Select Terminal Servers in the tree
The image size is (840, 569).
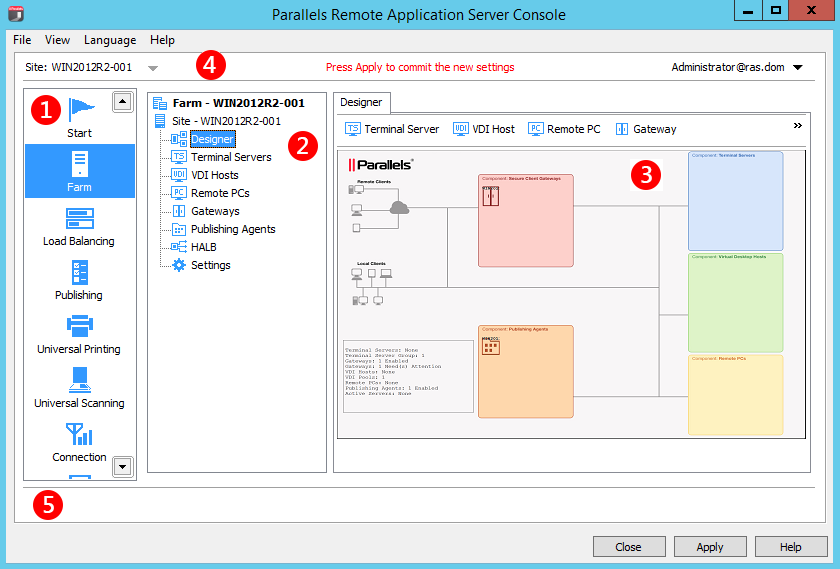pyautogui.click(x=231, y=157)
